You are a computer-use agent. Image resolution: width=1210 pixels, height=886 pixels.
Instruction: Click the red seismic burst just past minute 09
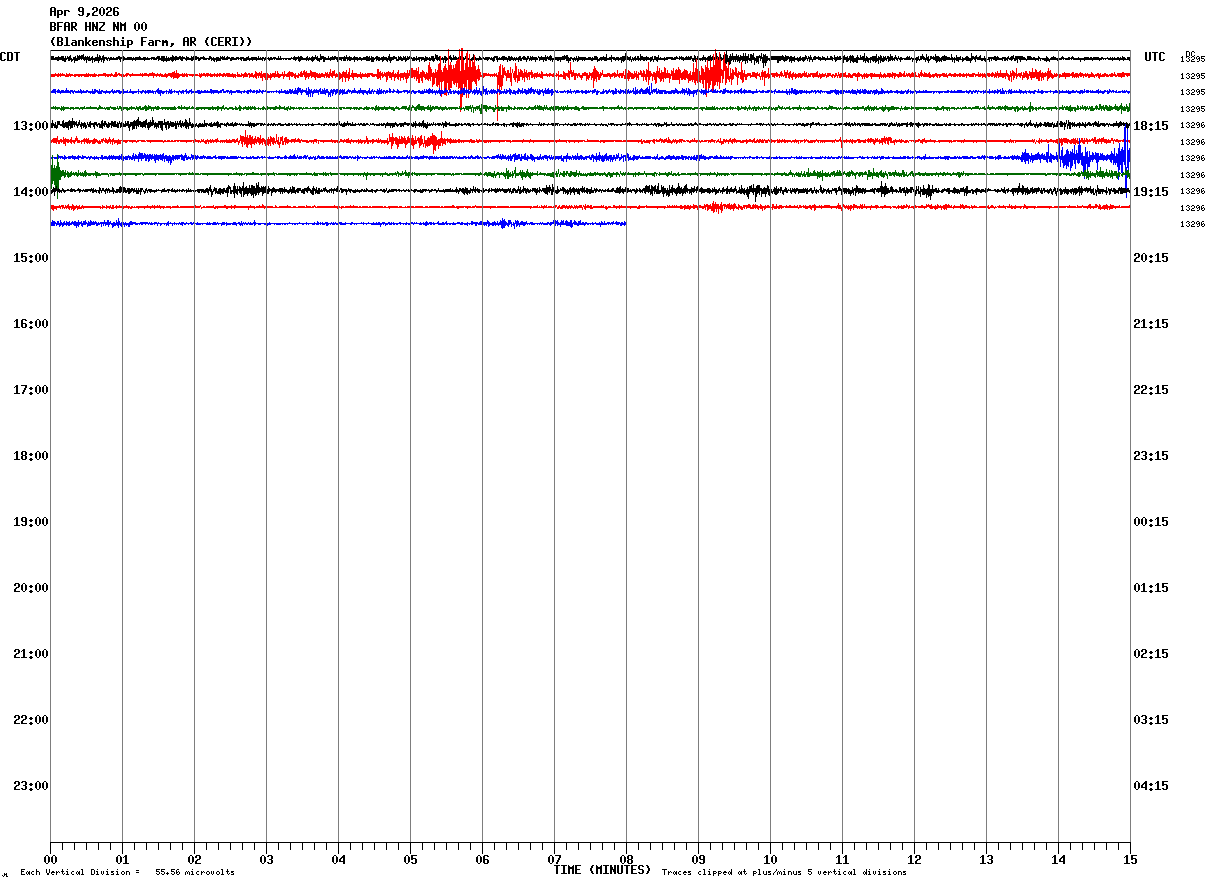point(715,74)
